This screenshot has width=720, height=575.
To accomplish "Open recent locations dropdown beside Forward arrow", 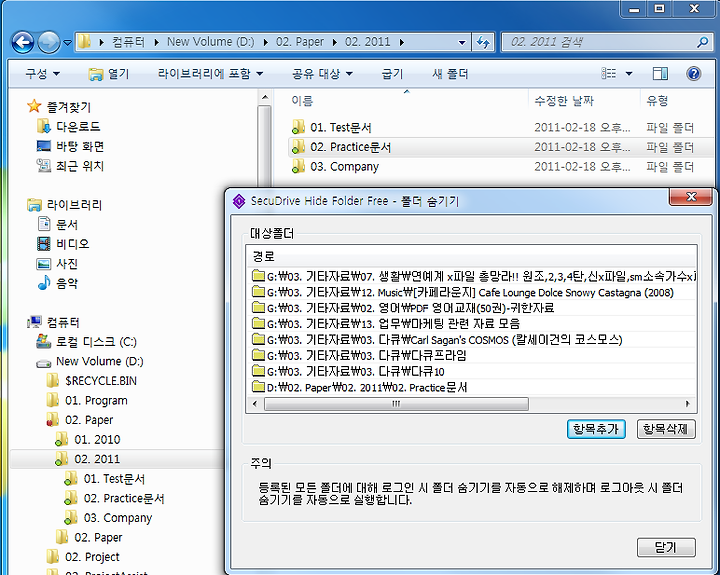I will point(68,43).
